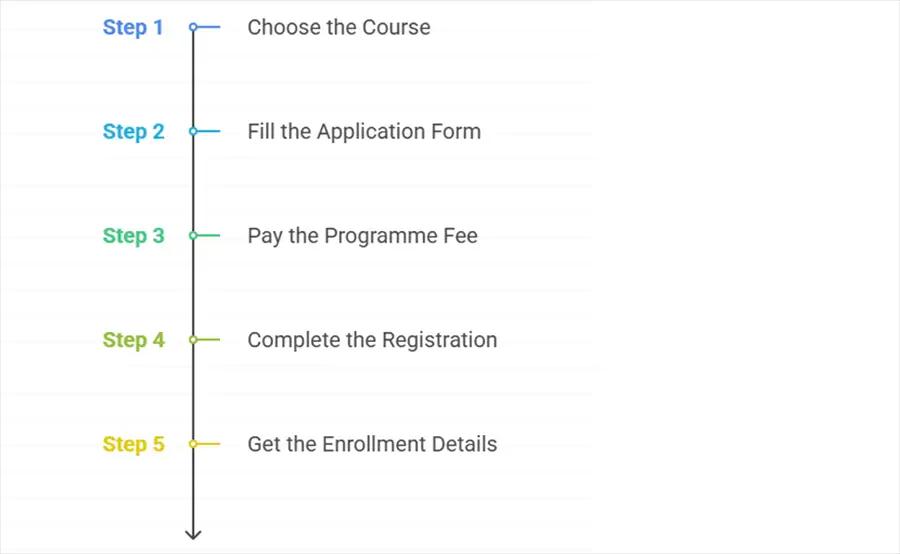Click the yellow connector dash beside Step 5
This screenshot has width=900, height=554.
(209, 444)
